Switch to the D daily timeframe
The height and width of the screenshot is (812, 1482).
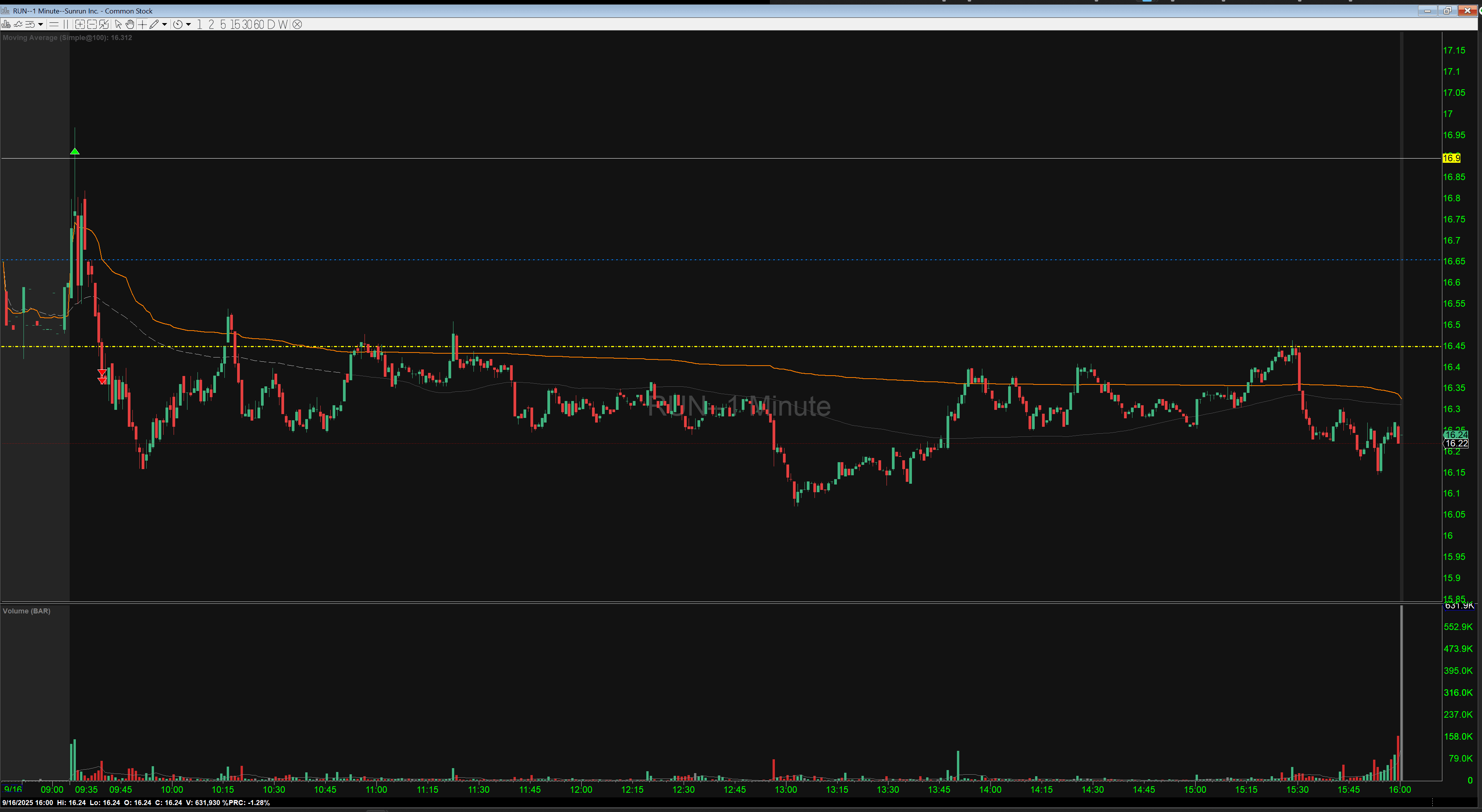pyautogui.click(x=271, y=24)
